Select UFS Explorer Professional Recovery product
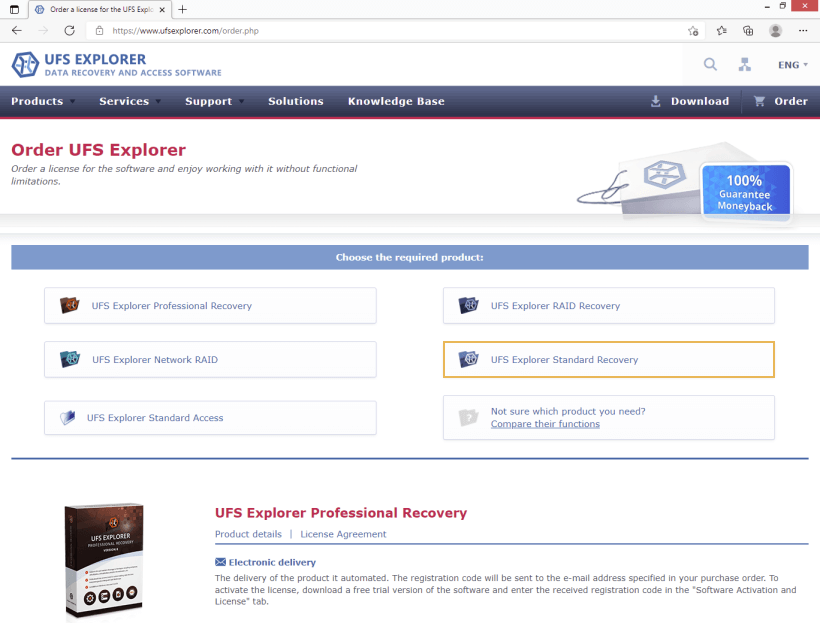The image size is (820, 623). pos(210,305)
